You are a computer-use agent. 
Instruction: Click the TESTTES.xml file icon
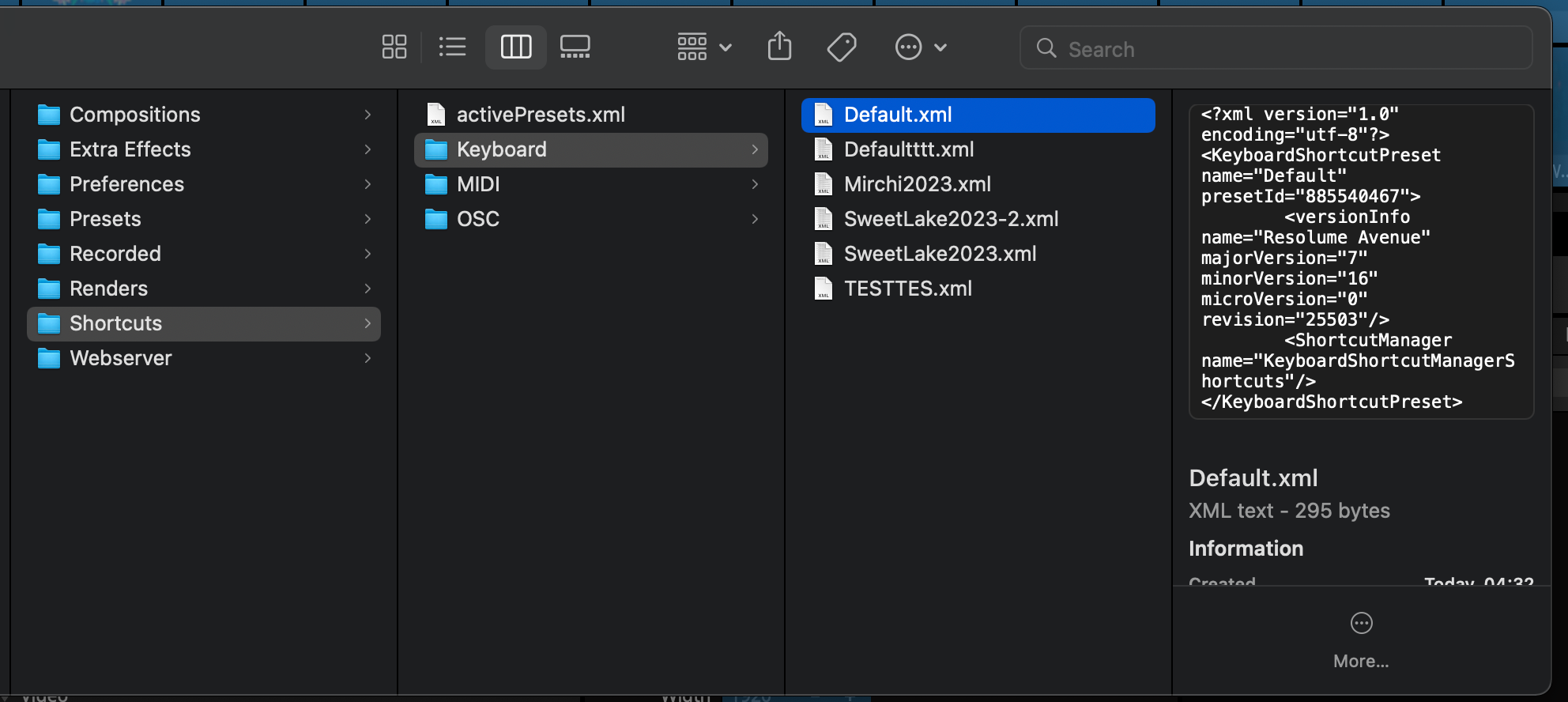pyautogui.click(x=824, y=289)
